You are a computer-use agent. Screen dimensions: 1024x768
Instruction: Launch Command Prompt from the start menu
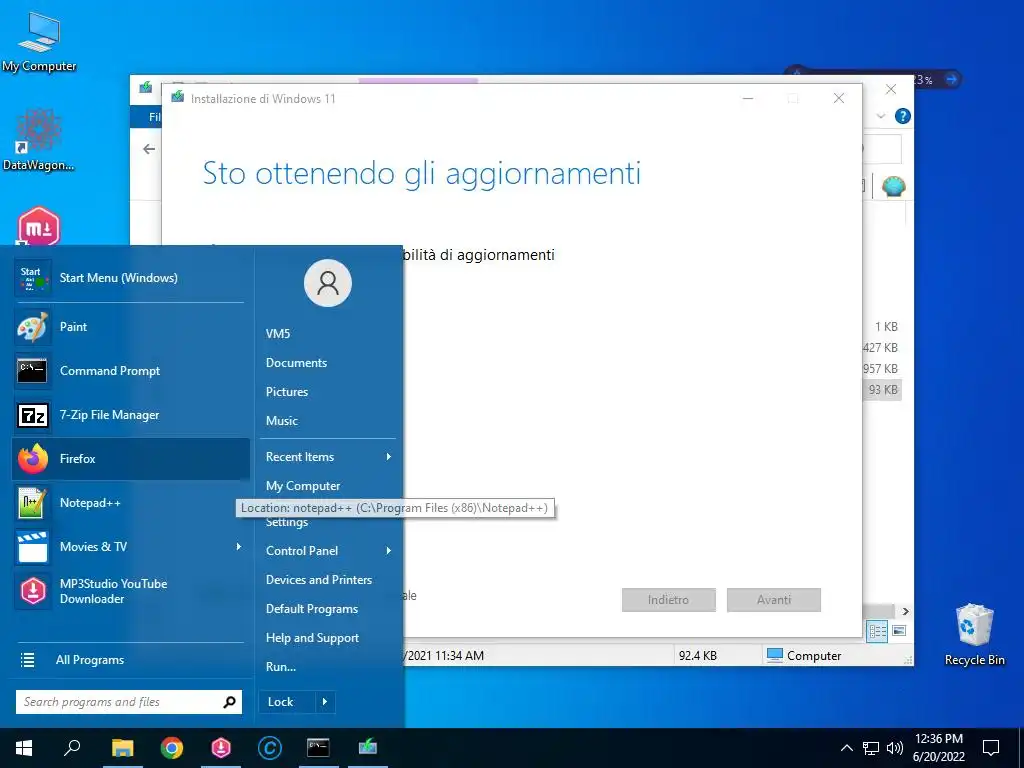tap(131, 370)
